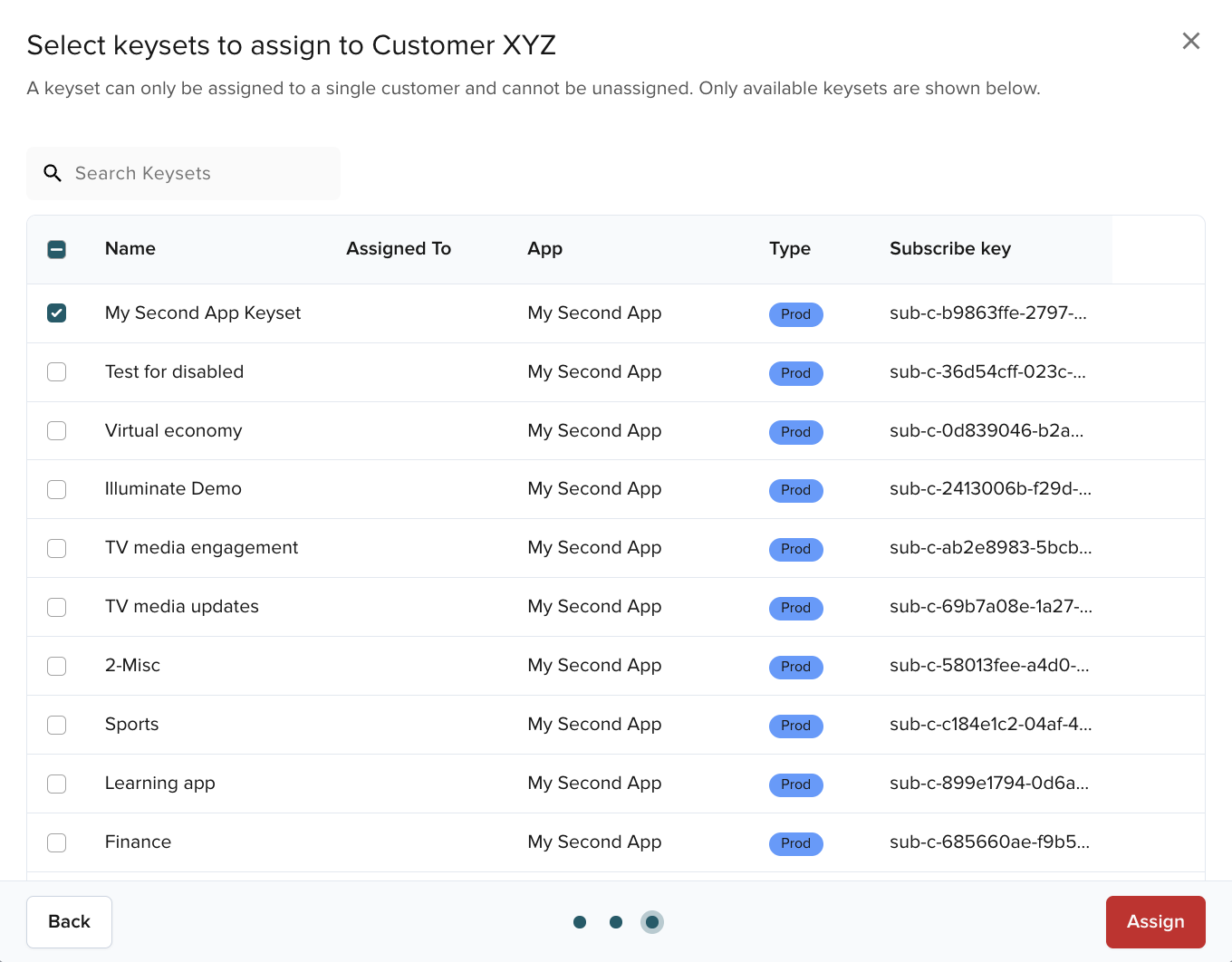
Task: Jump to the first step dot
Action: point(580,922)
